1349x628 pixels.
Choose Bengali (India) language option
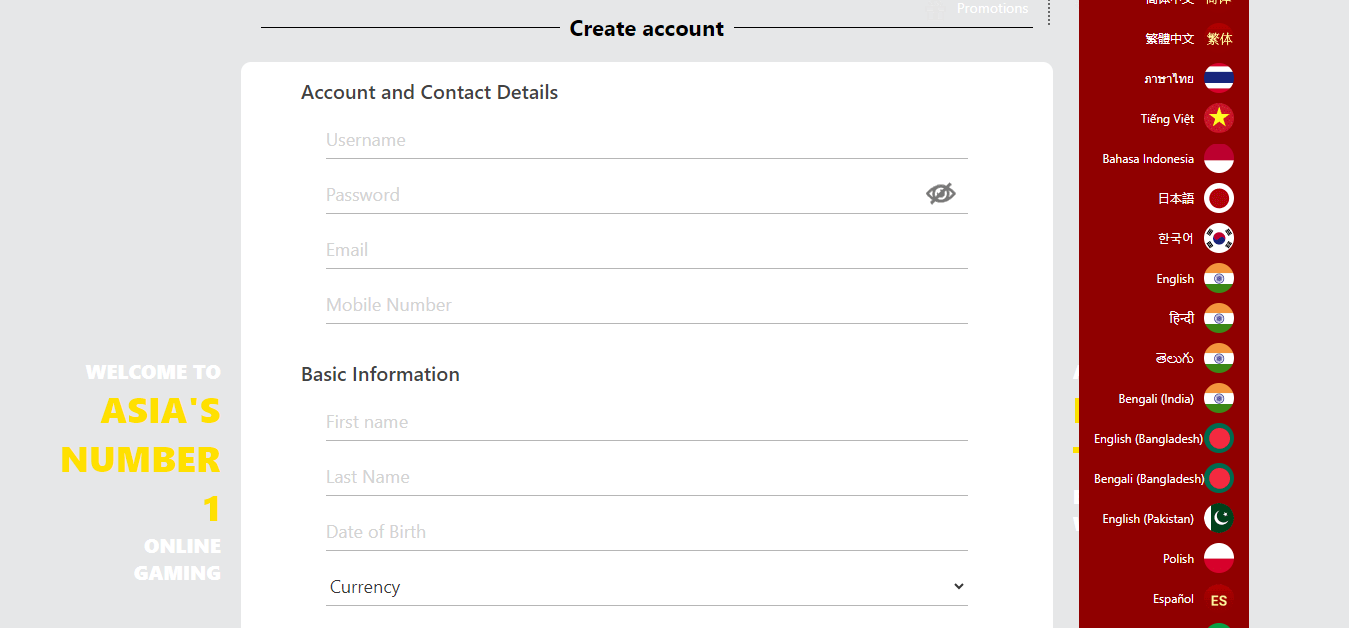(1156, 399)
